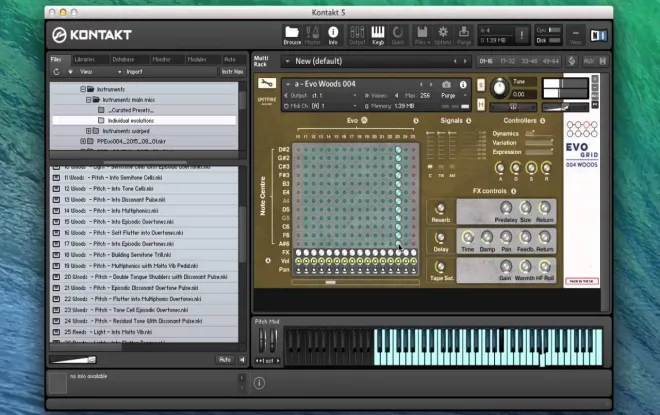Viewport: 660px width, 415px height.
Task: Click the panic exclamation button
Action: 522,35
